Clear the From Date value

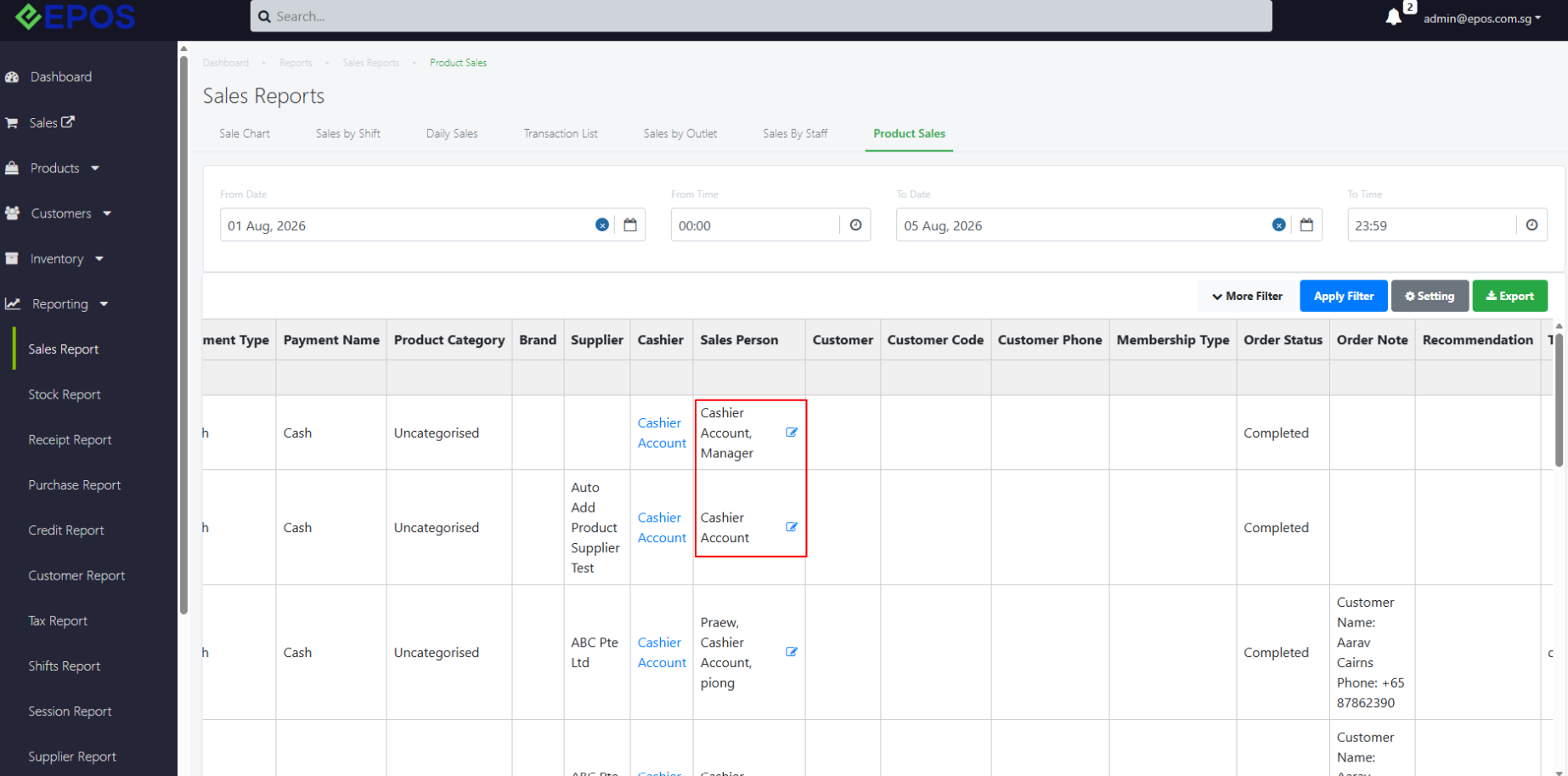coord(602,225)
